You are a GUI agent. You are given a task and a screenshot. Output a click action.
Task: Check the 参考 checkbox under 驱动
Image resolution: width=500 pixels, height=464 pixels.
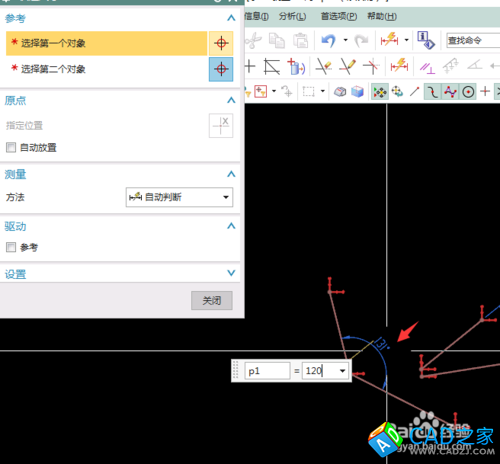[11, 247]
